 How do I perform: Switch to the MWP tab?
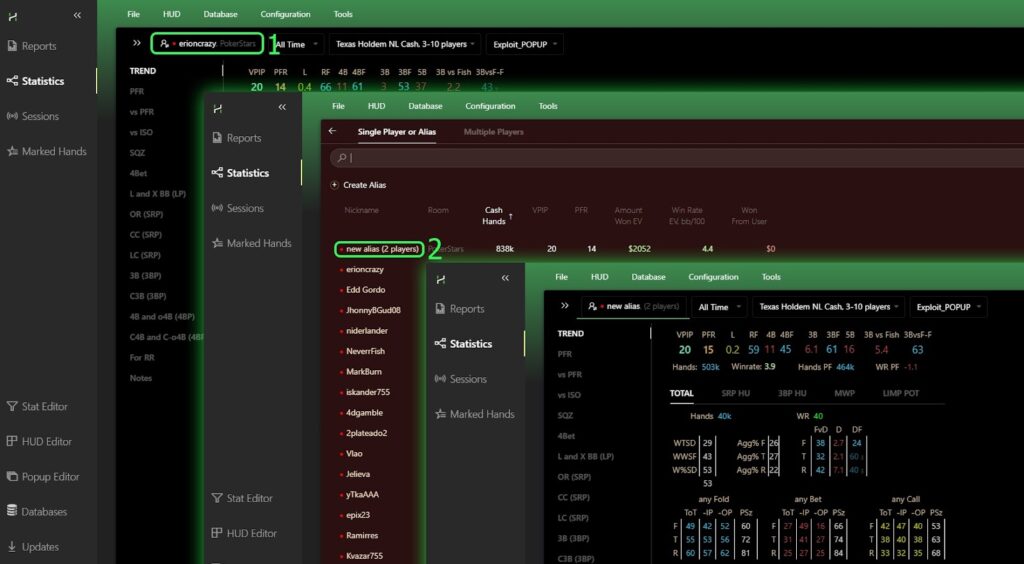pos(846,393)
